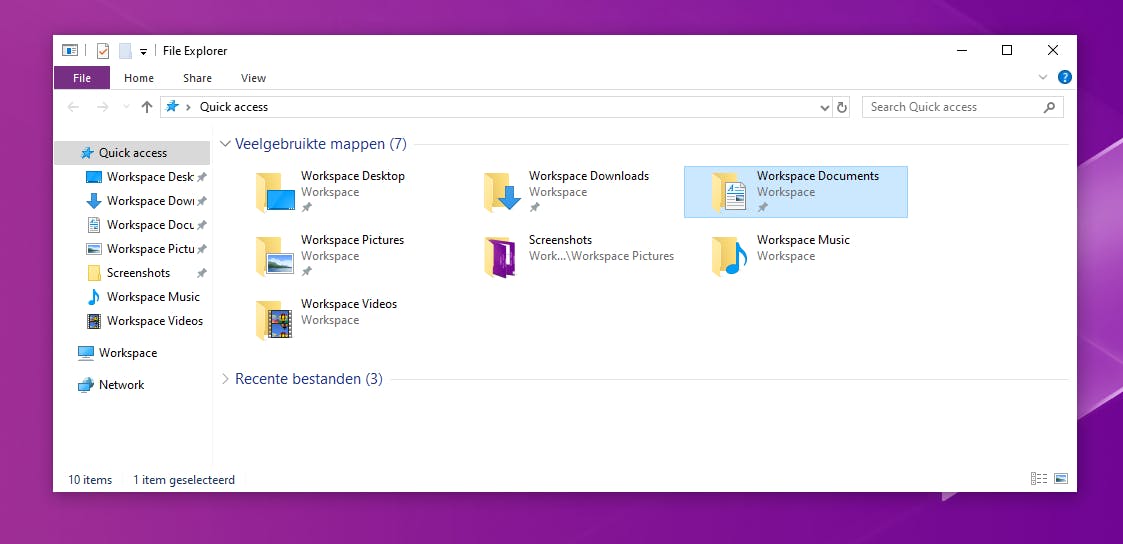Switch to Details view in the status bar
Screen dimensions: 1123x544
1039,479
